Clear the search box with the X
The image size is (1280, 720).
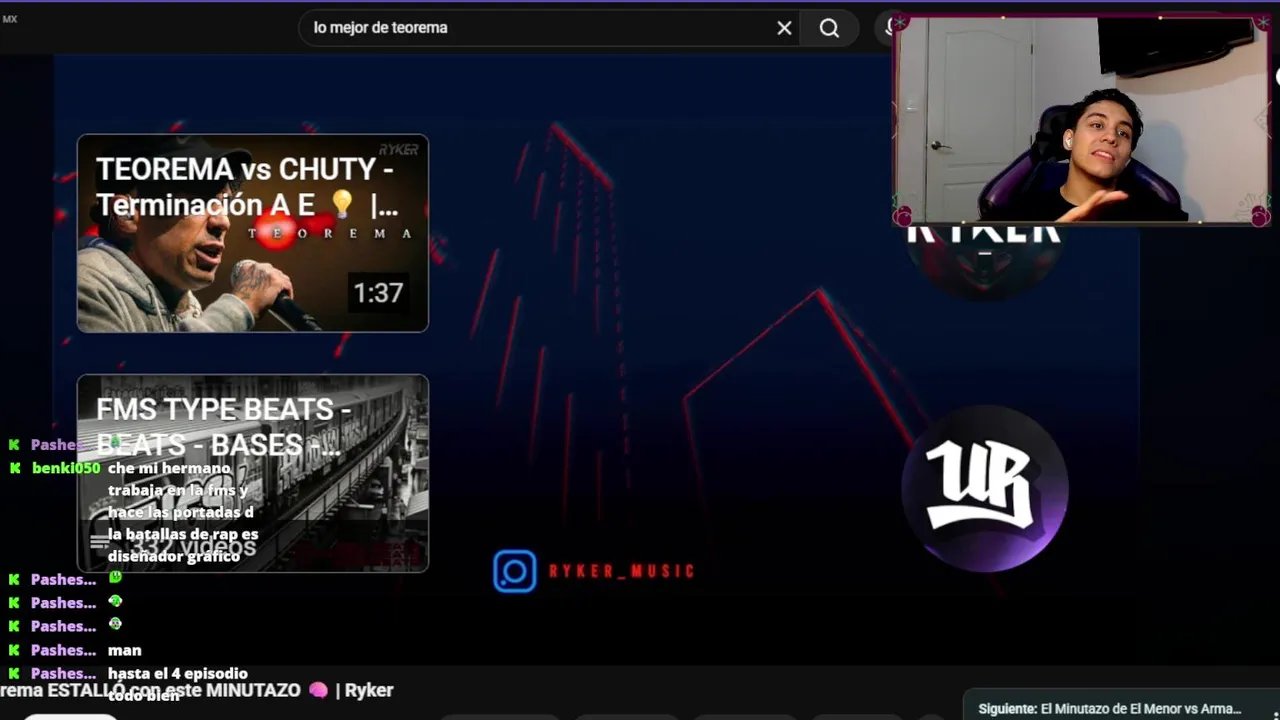click(x=784, y=28)
